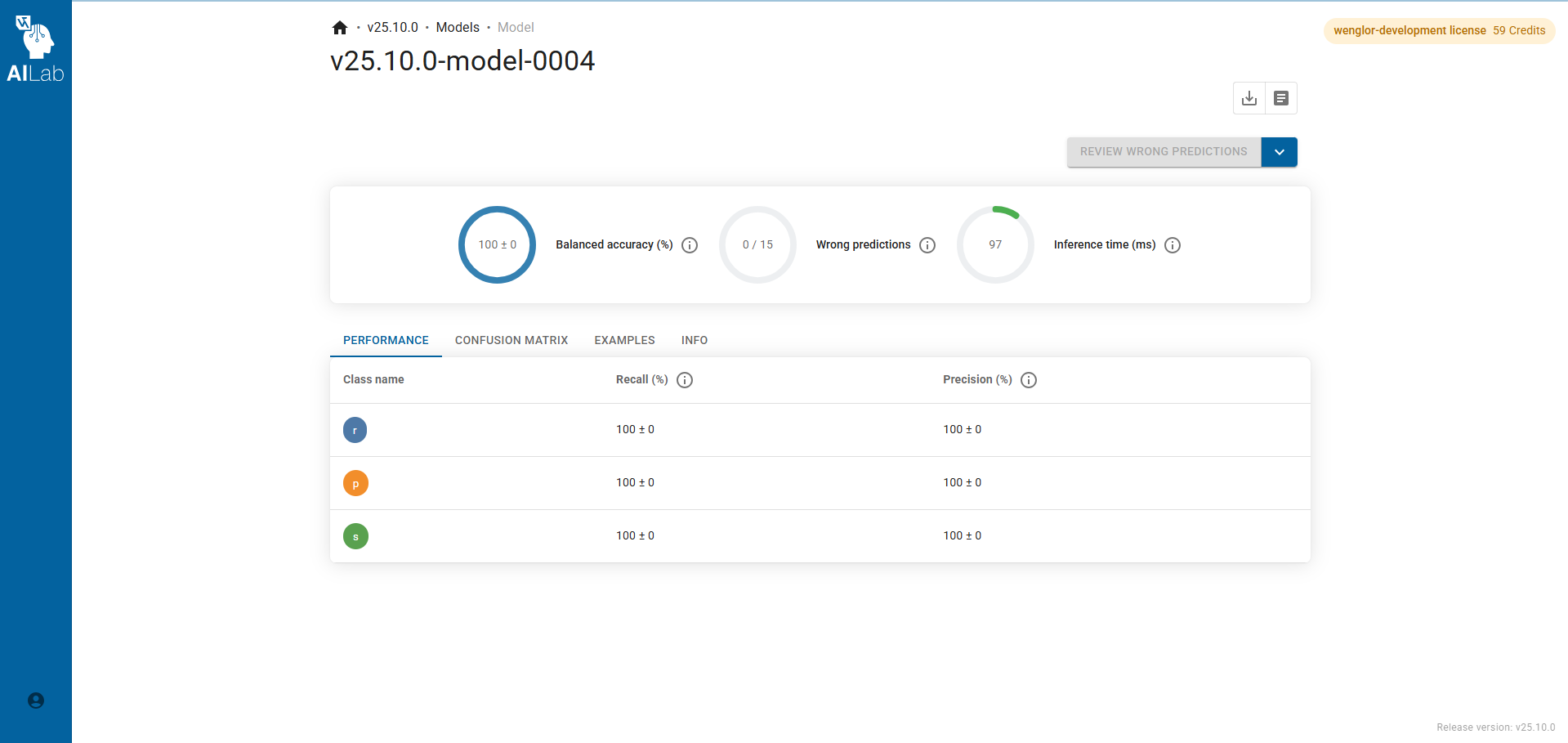
Task: Click the Class name column header
Action: (373, 380)
